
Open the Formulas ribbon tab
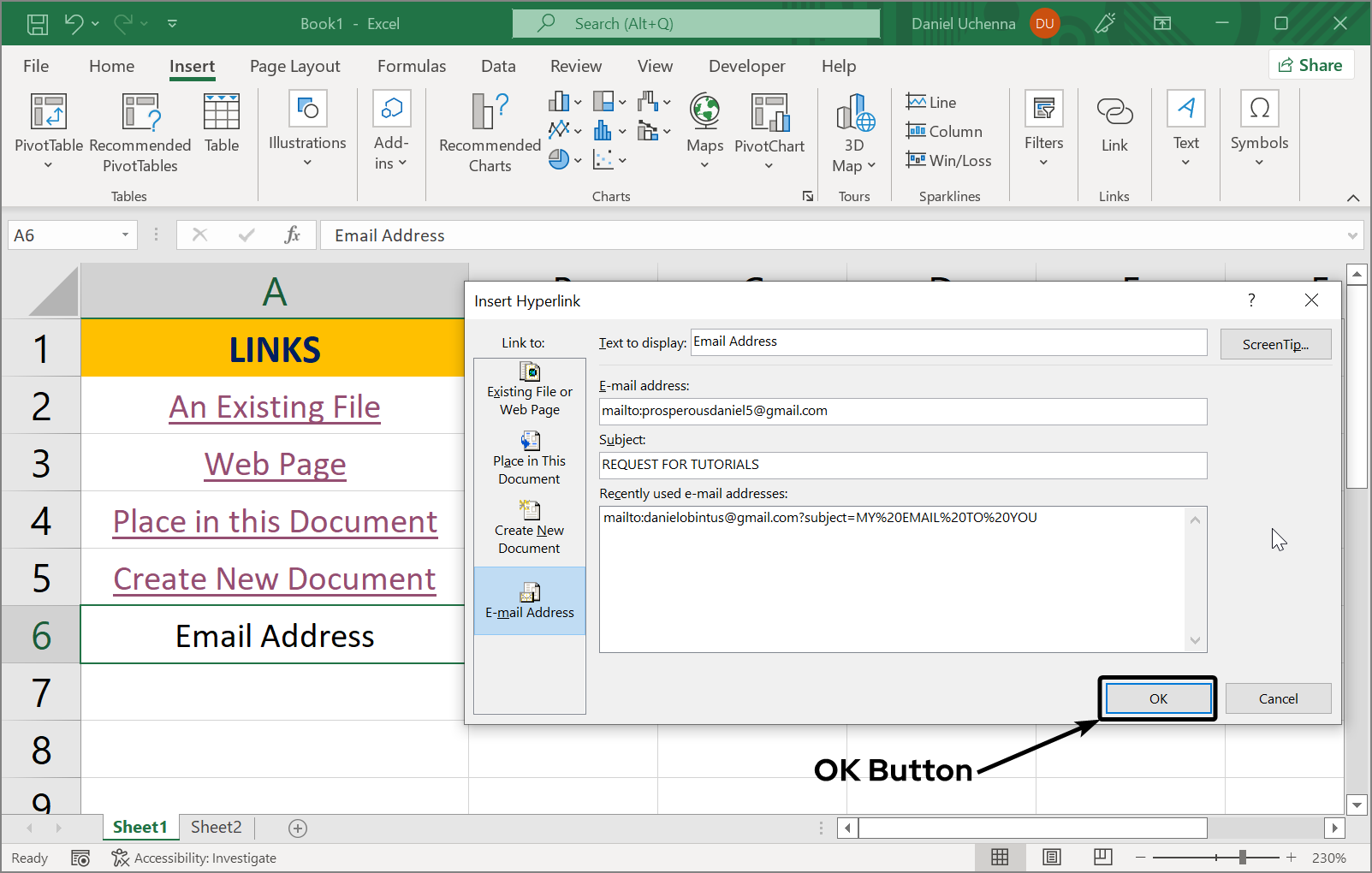pos(411,66)
